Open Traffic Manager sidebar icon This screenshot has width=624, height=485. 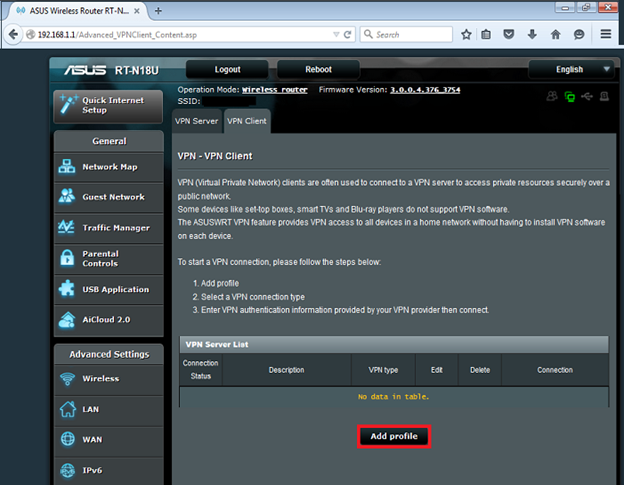(66, 227)
